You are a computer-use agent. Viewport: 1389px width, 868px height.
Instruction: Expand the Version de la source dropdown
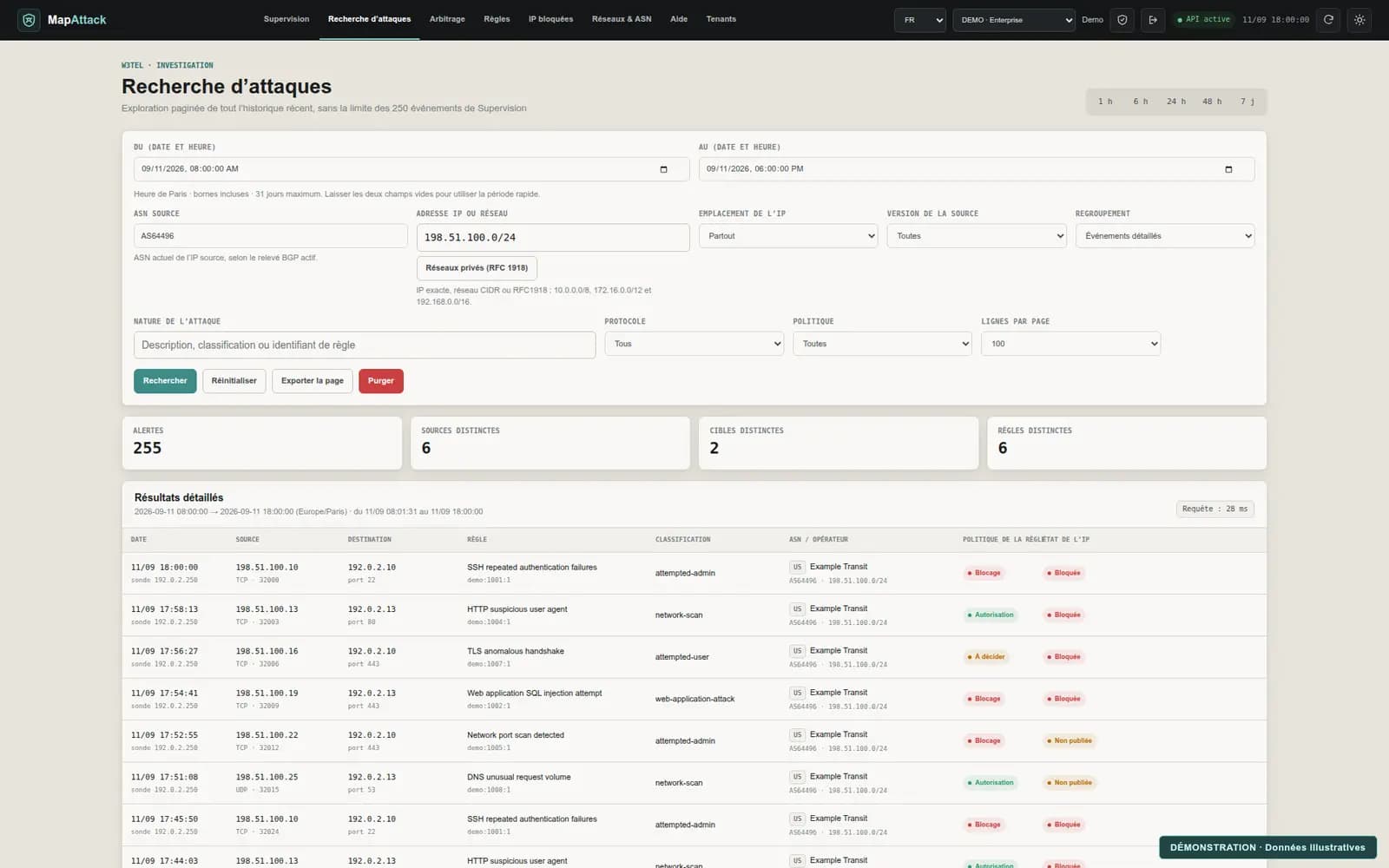coord(977,236)
